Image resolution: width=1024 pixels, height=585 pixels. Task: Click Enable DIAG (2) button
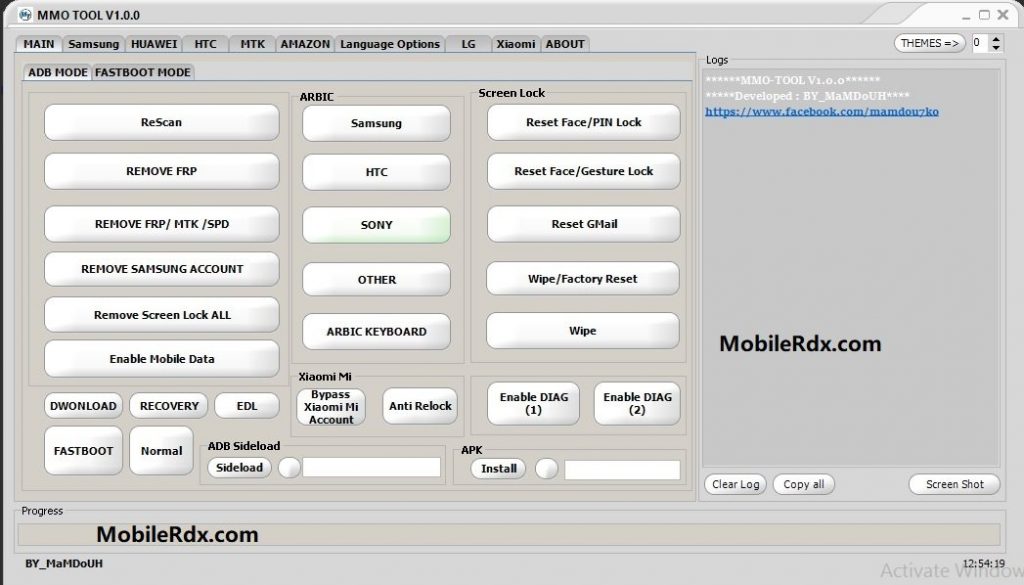(637, 403)
